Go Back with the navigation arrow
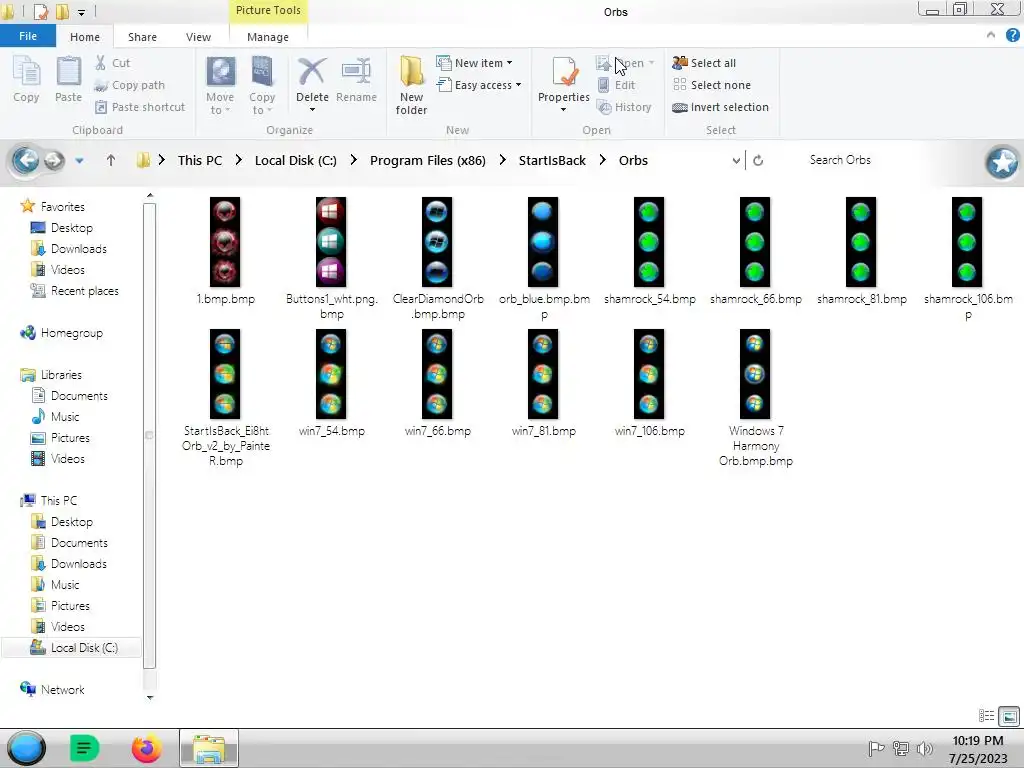The width and height of the screenshot is (1024, 768). point(25,160)
